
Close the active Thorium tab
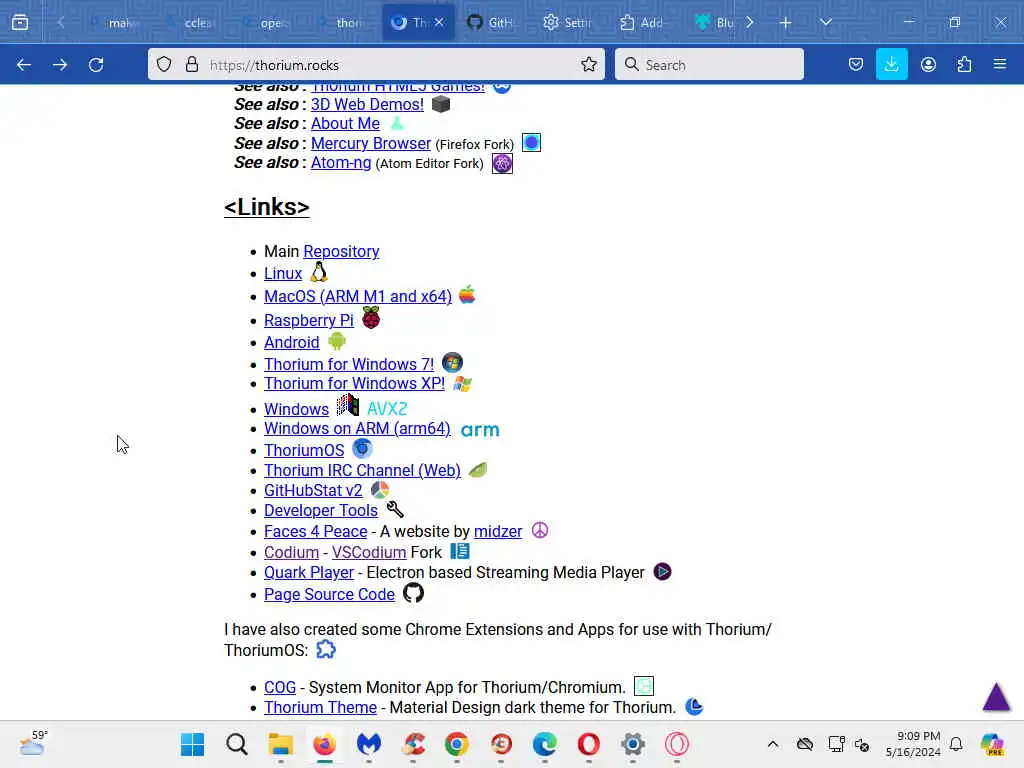(439, 22)
